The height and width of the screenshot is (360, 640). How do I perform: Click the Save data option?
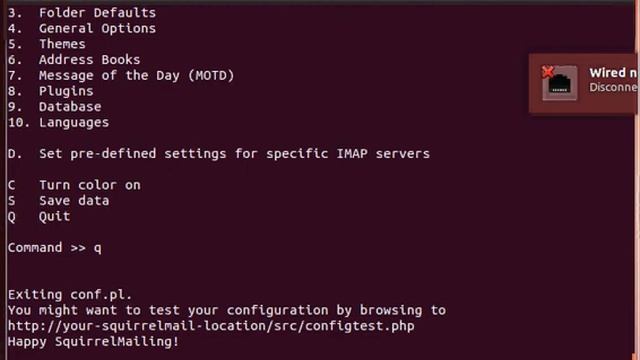(58, 200)
